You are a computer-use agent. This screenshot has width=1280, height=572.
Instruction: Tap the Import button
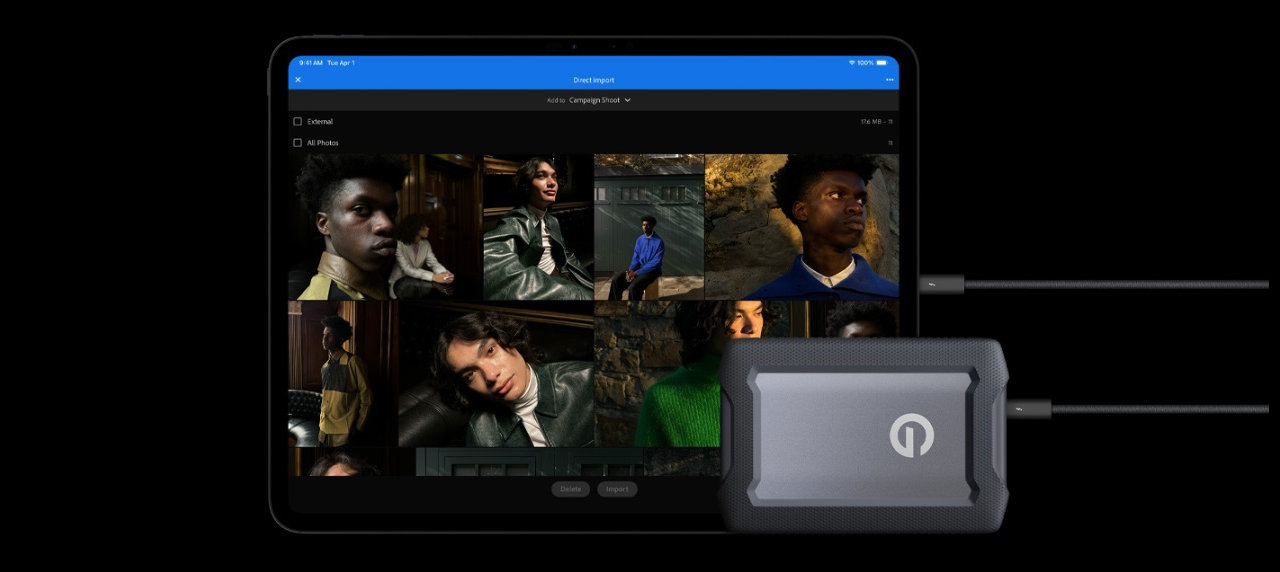617,489
